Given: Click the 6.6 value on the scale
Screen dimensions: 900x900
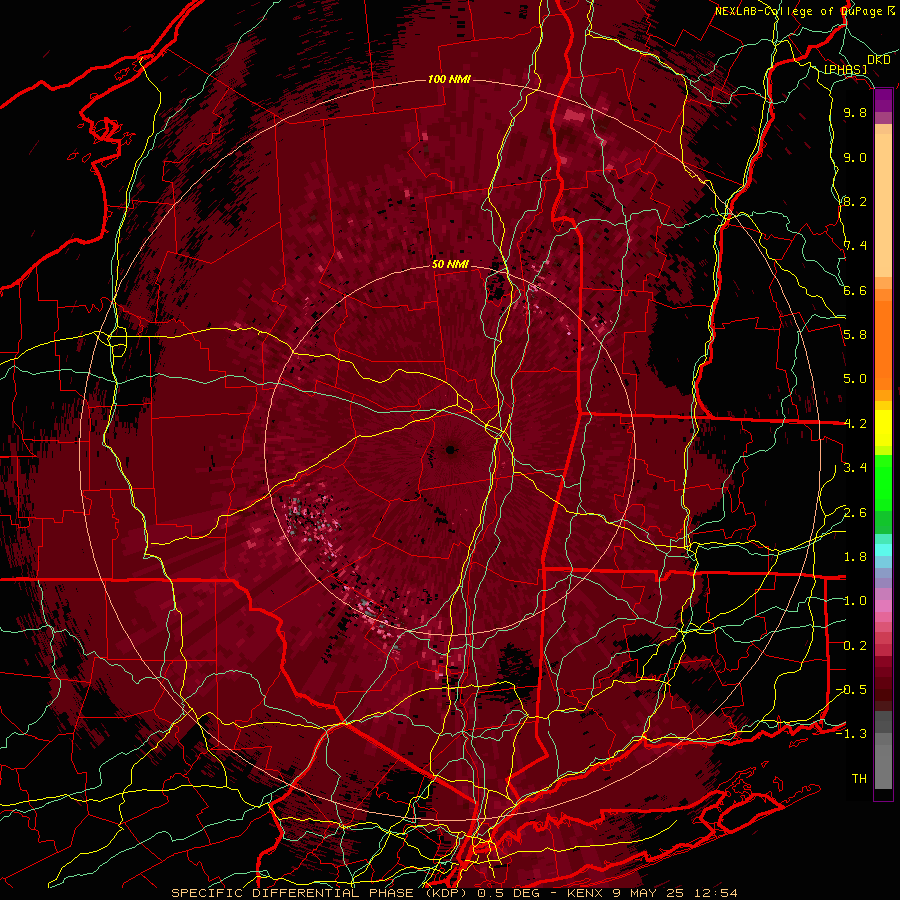Looking at the screenshot, I should (855, 290).
